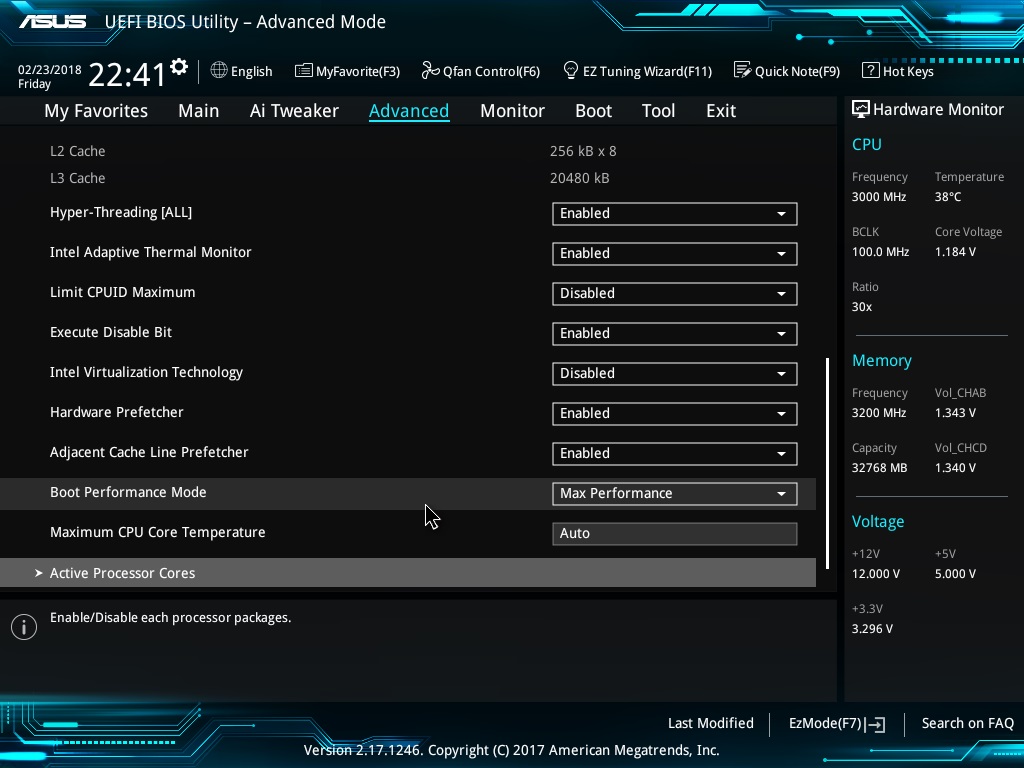Switch to EzMode(F7)
1024x768 pixels.
point(837,724)
